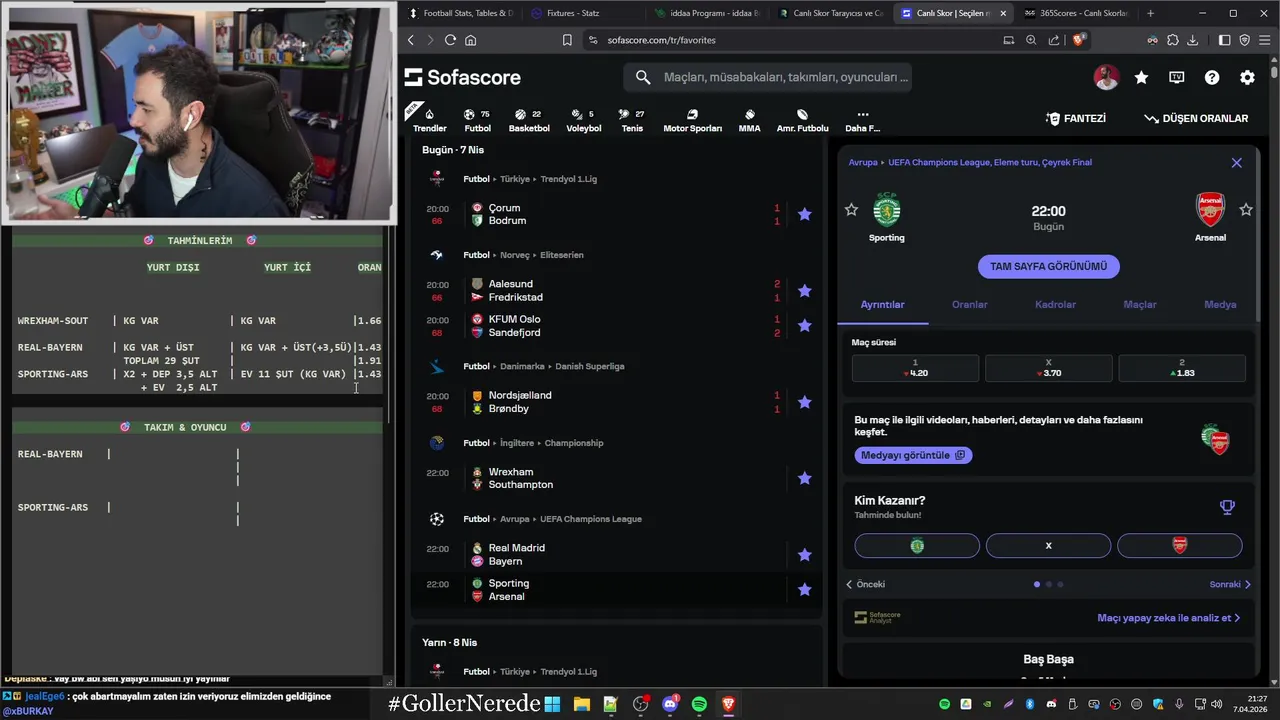Unfavorite the Wrexham vs Southampton match
Viewport: 1280px width, 720px height.
coord(804,478)
